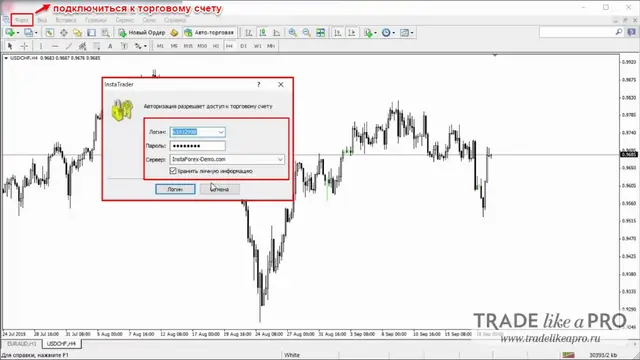The height and width of the screenshot is (360, 640).
Task: Click the Логин button in dialog
Action: [175, 189]
